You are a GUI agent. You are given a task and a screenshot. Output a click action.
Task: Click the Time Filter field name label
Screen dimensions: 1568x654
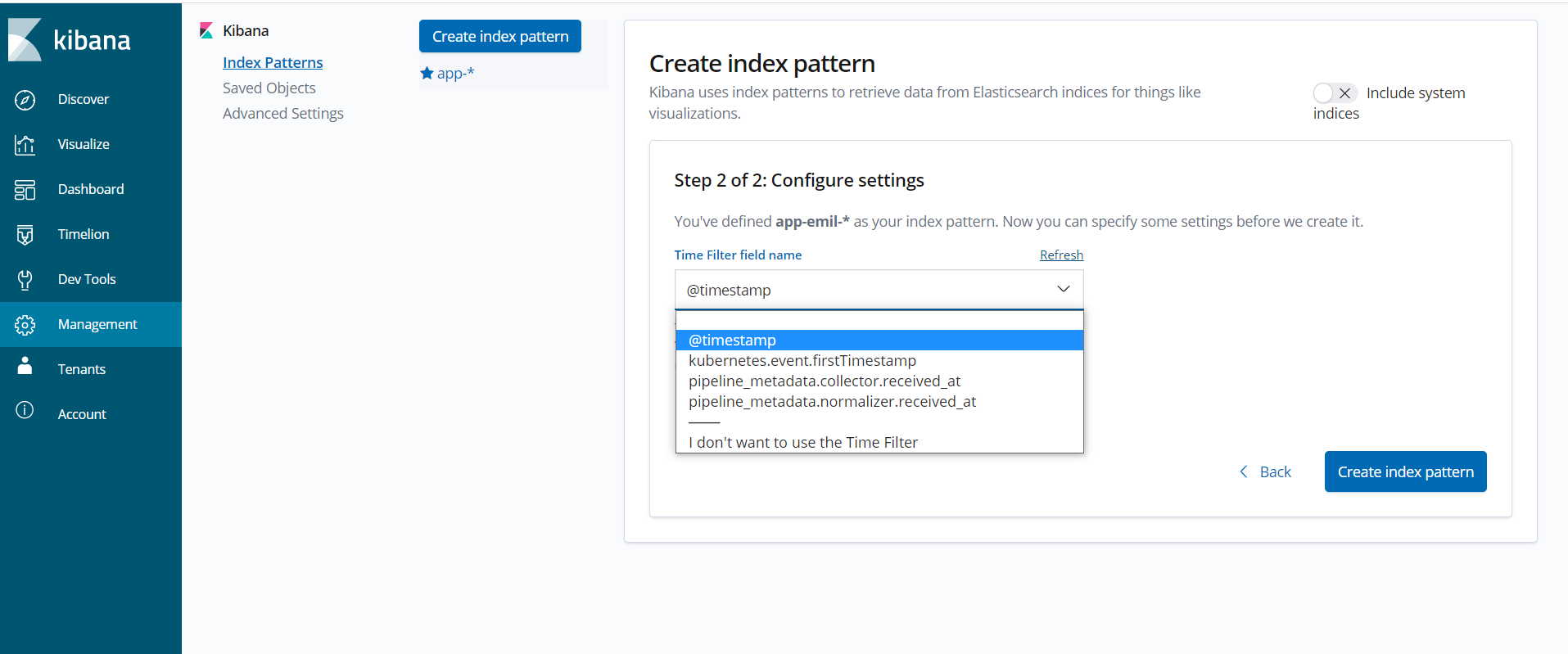(x=738, y=255)
